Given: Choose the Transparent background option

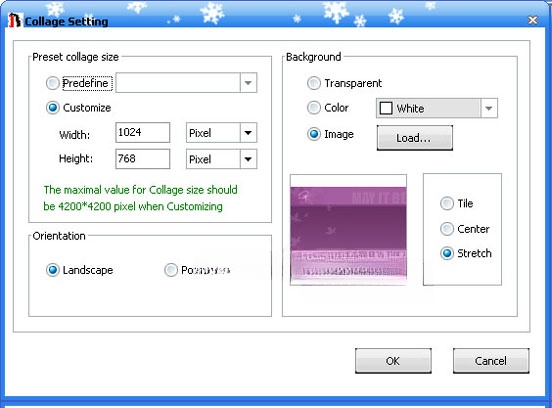Looking at the screenshot, I should pyautogui.click(x=314, y=83).
